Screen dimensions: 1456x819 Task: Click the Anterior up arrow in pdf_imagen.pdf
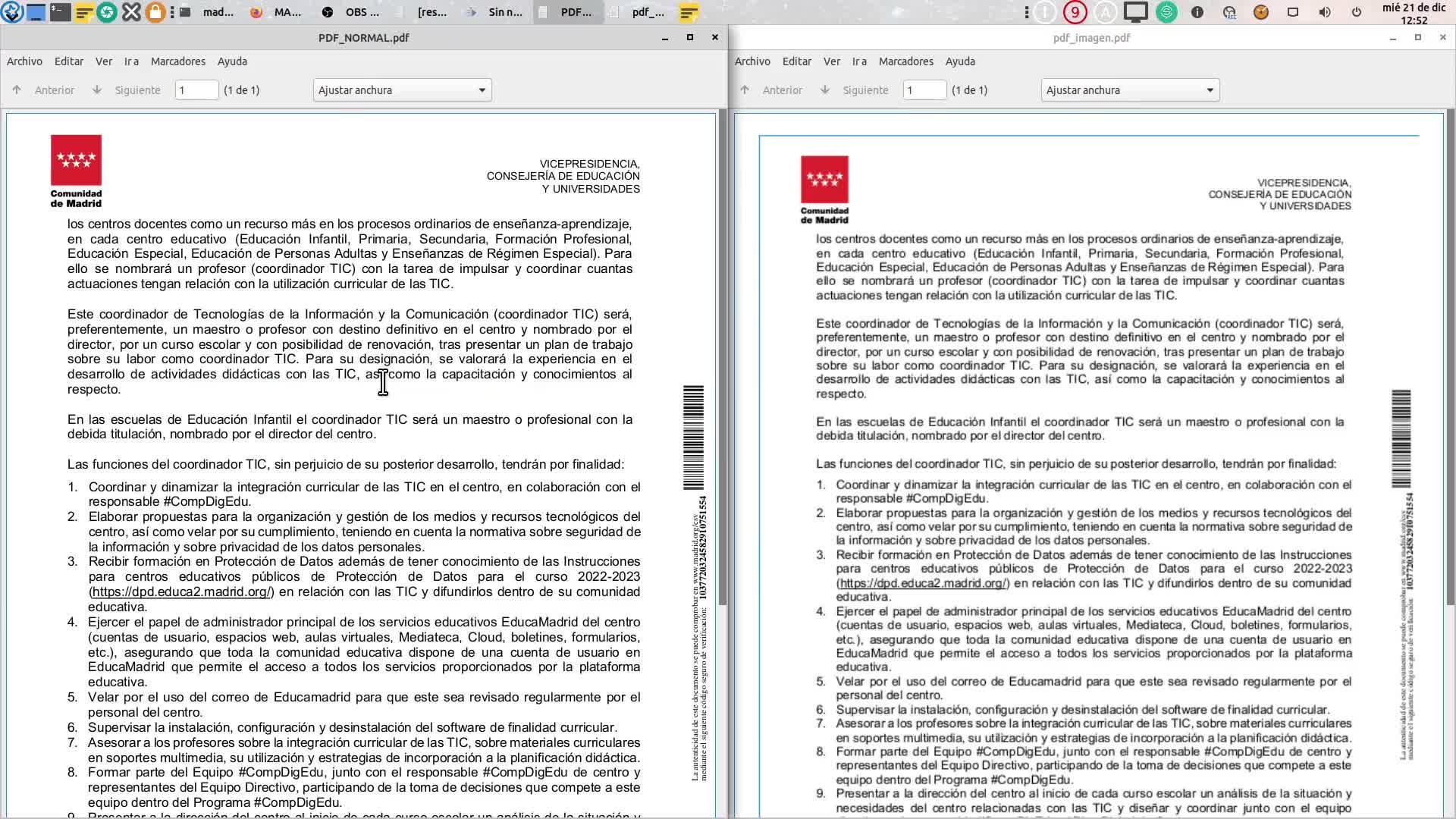point(745,90)
